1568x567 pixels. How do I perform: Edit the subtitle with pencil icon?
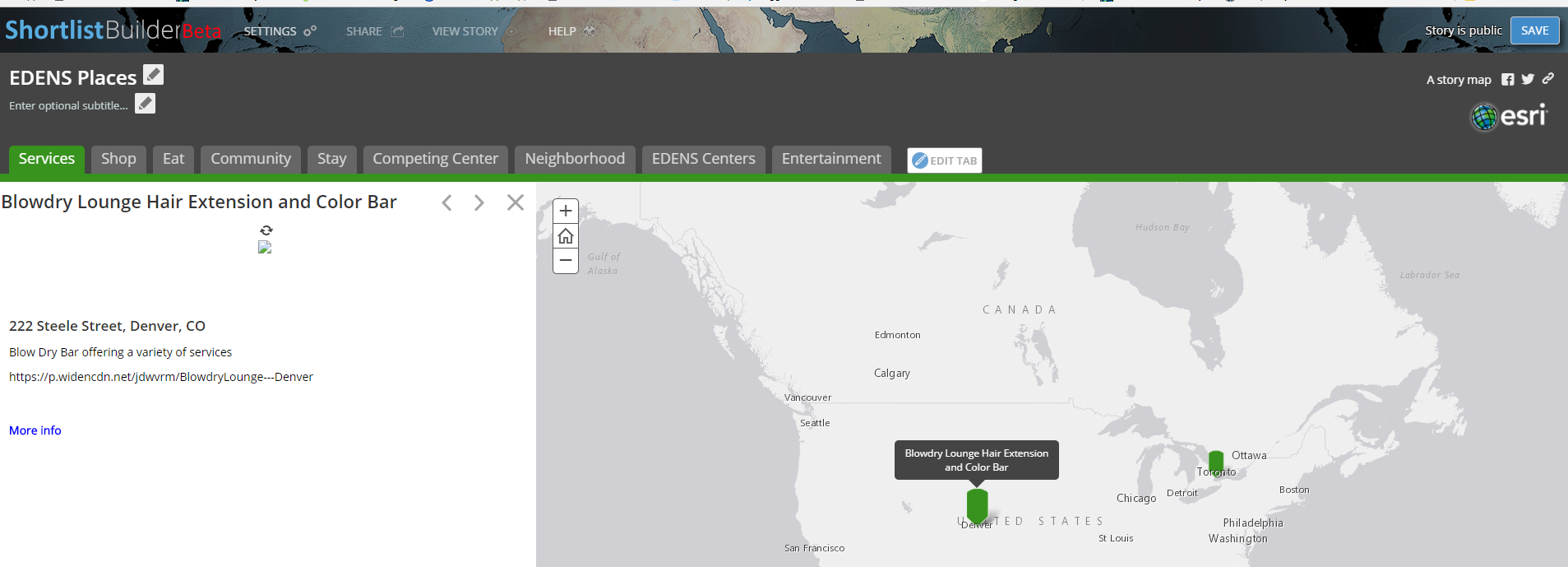pos(146,104)
